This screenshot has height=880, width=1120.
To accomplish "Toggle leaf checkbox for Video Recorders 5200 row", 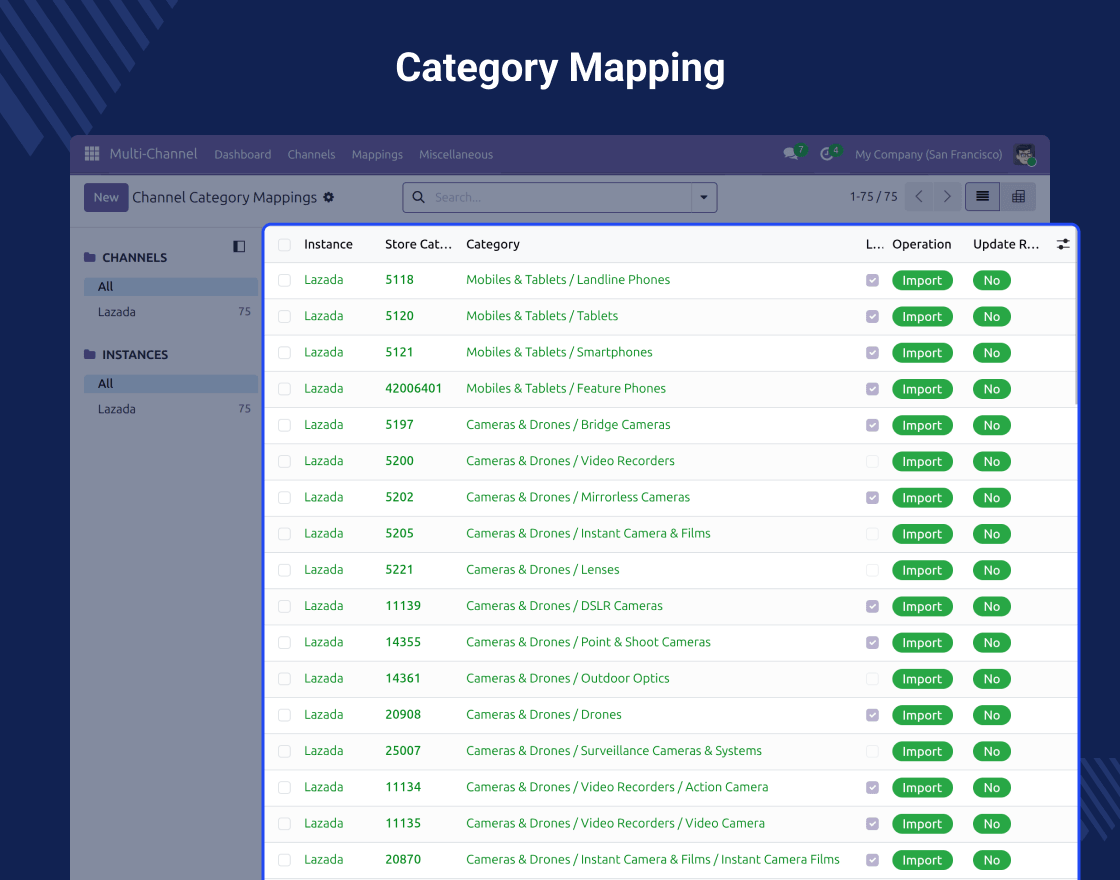I will coord(872,461).
